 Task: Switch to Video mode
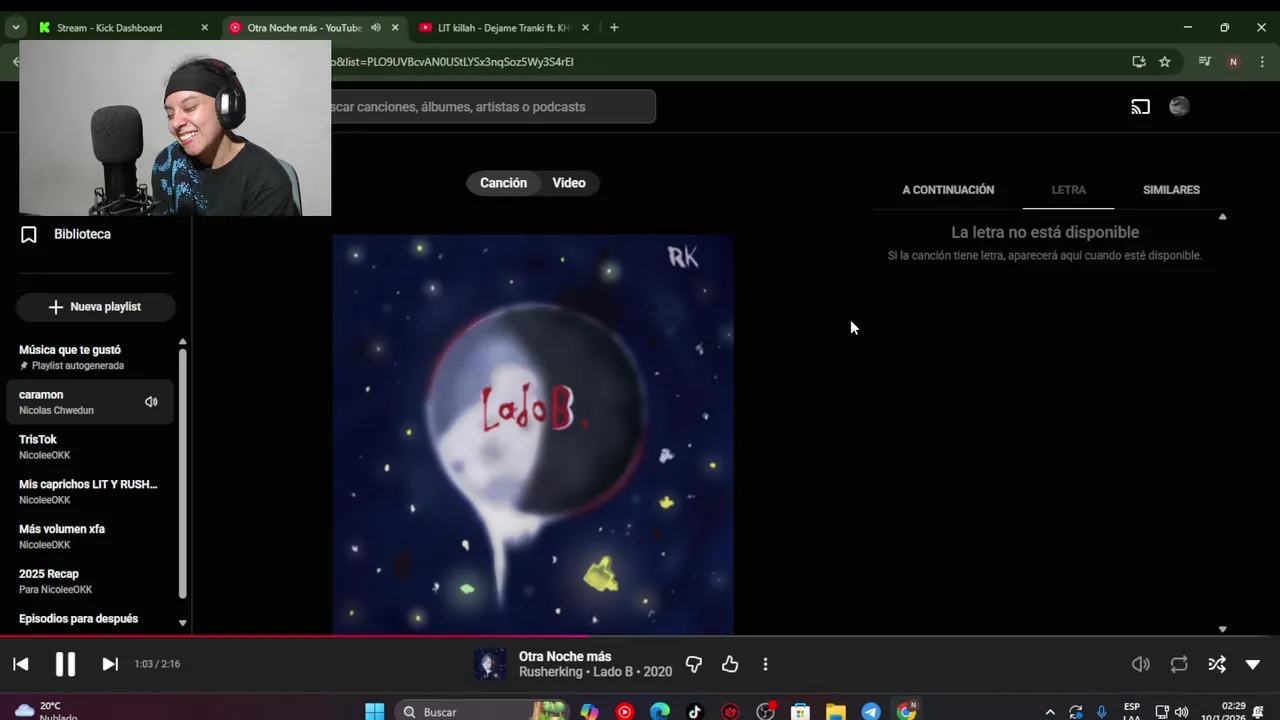[569, 183]
